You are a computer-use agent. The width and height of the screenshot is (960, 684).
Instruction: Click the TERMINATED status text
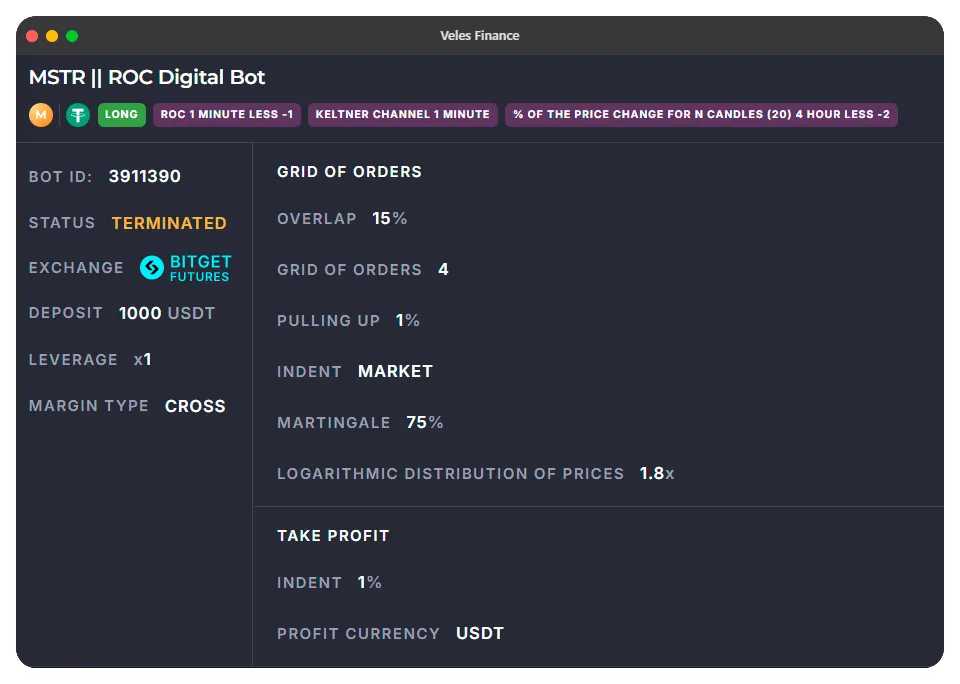click(169, 223)
